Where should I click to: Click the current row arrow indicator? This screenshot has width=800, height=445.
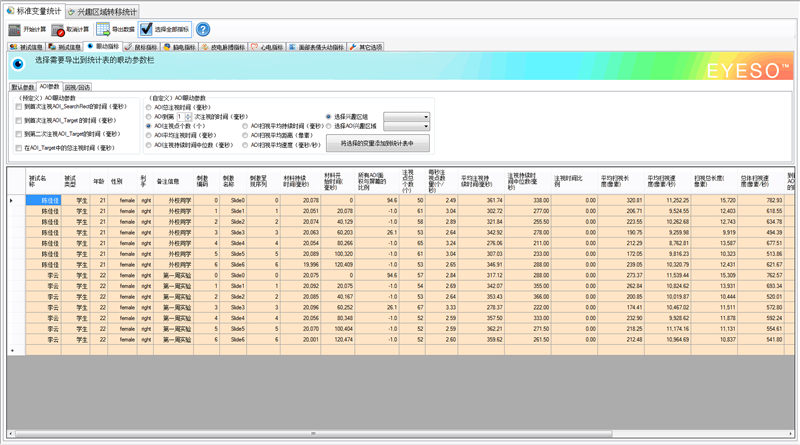[x=12, y=201]
